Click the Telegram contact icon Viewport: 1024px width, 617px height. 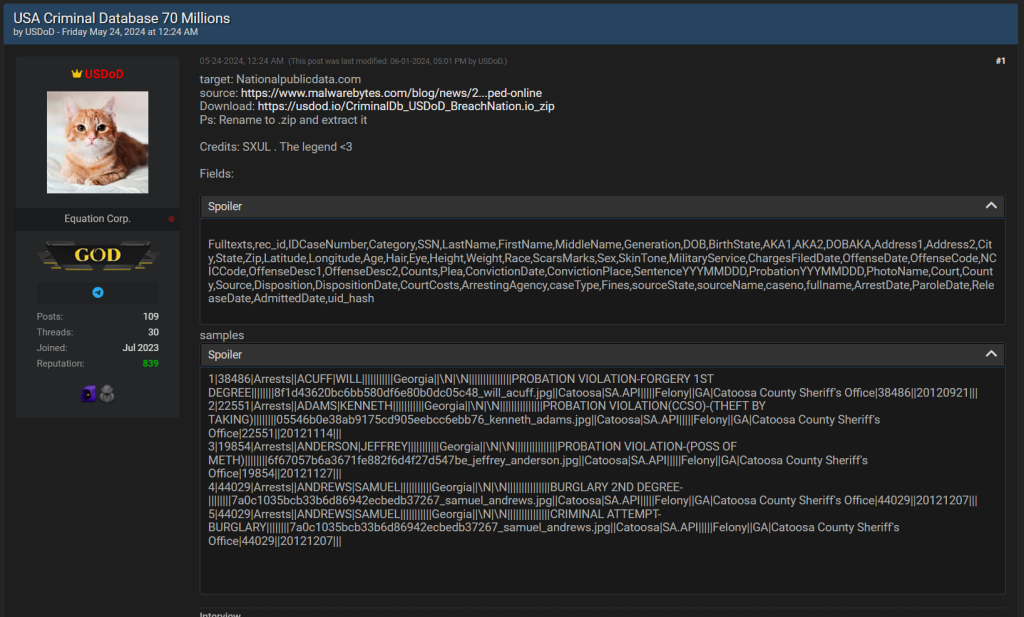tap(98, 293)
